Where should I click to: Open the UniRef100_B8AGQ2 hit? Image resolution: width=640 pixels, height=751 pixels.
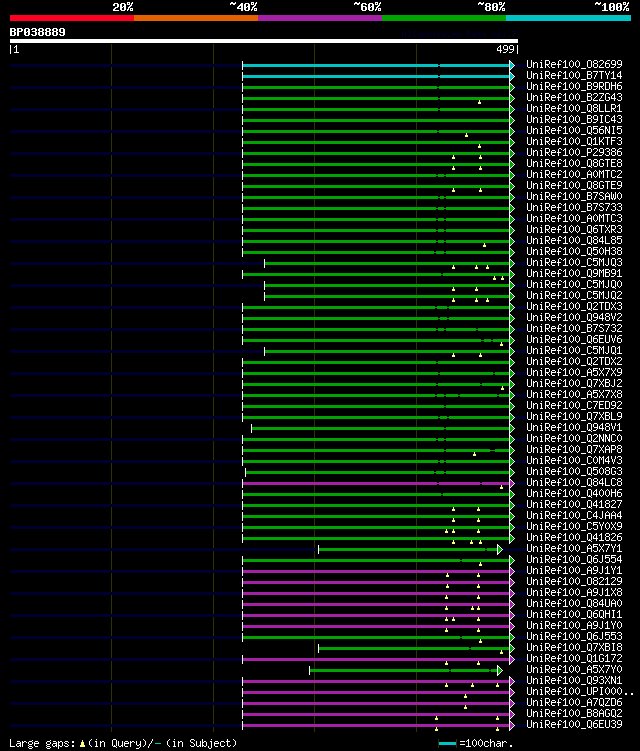(574, 714)
